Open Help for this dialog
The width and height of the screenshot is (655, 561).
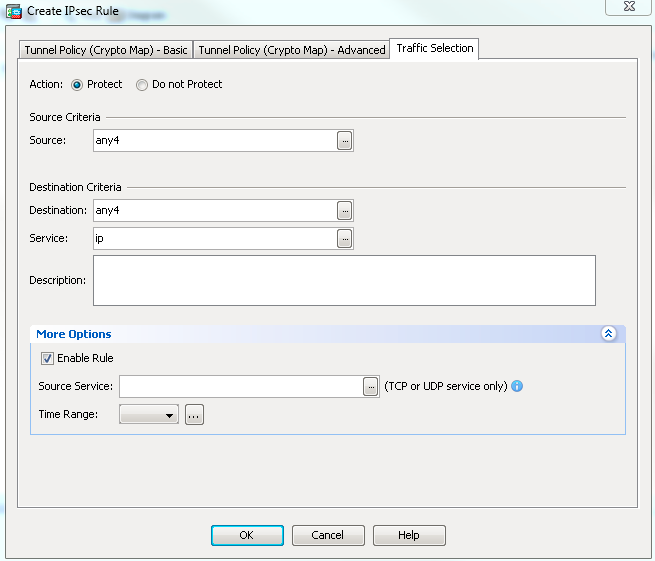coord(409,535)
